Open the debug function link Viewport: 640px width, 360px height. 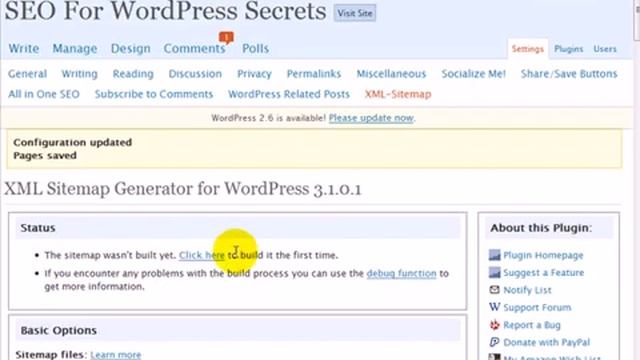coord(401,273)
